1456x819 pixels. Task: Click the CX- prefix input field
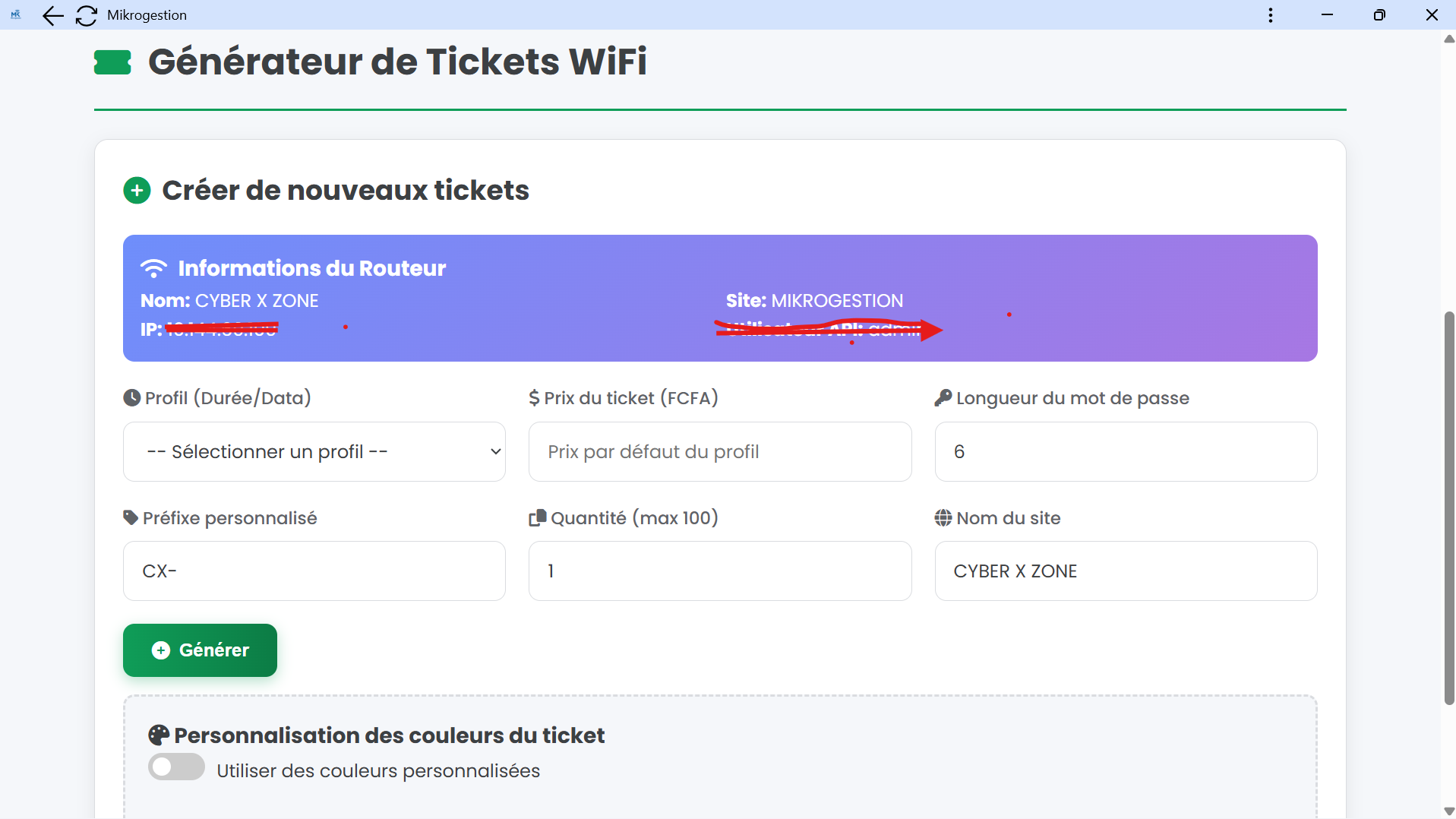(x=314, y=571)
